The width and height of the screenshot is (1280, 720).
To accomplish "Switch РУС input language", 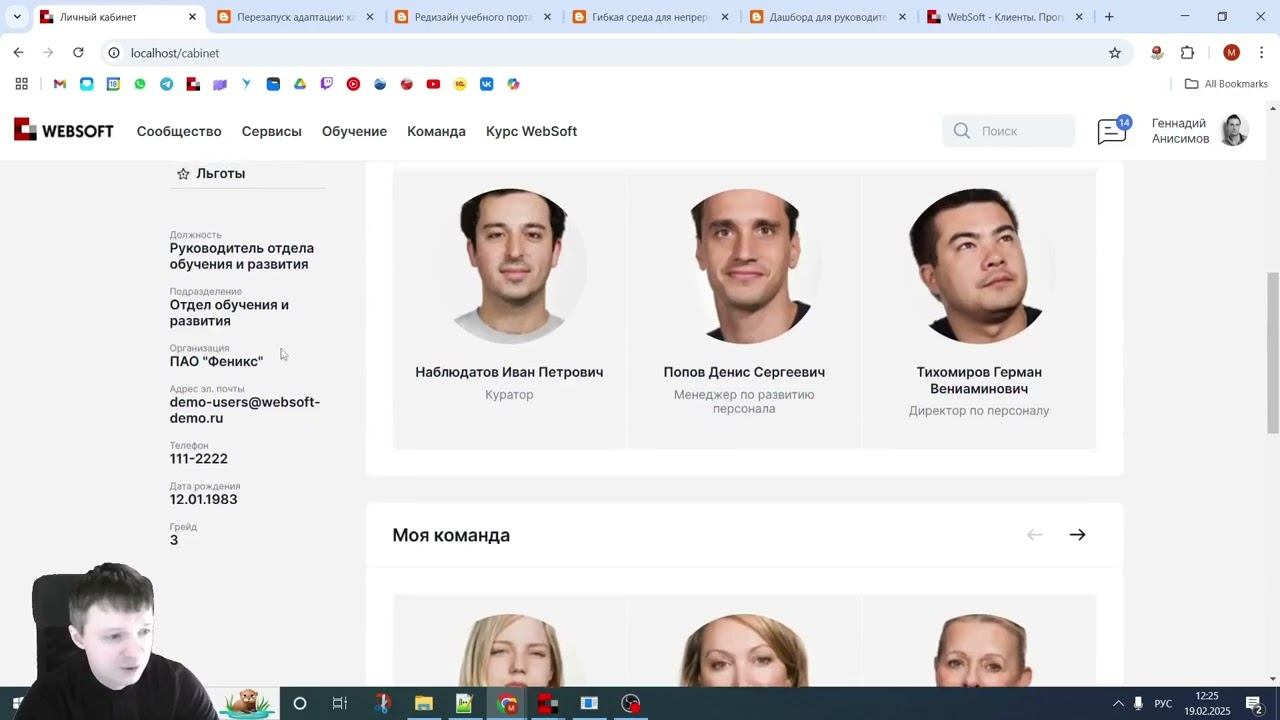I will (1163, 704).
